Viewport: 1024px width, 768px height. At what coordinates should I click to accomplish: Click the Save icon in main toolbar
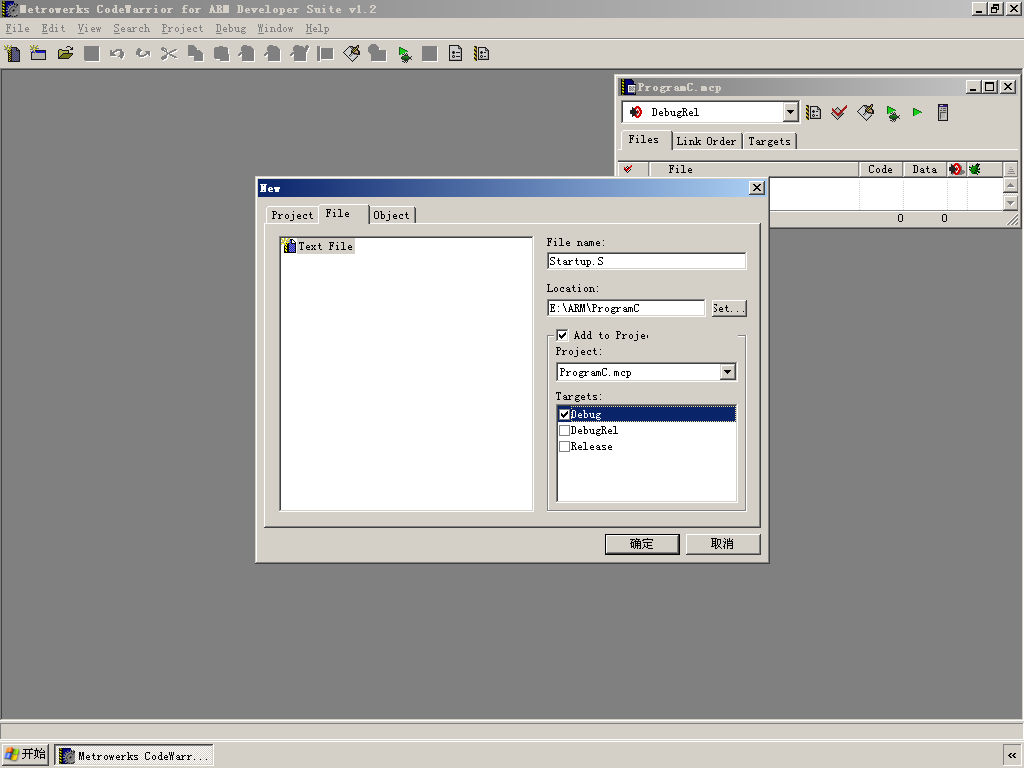tap(91, 54)
